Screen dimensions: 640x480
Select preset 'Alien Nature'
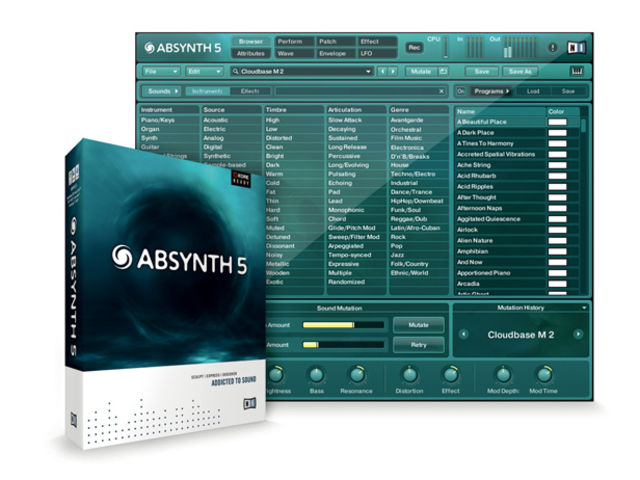[500, 241]
